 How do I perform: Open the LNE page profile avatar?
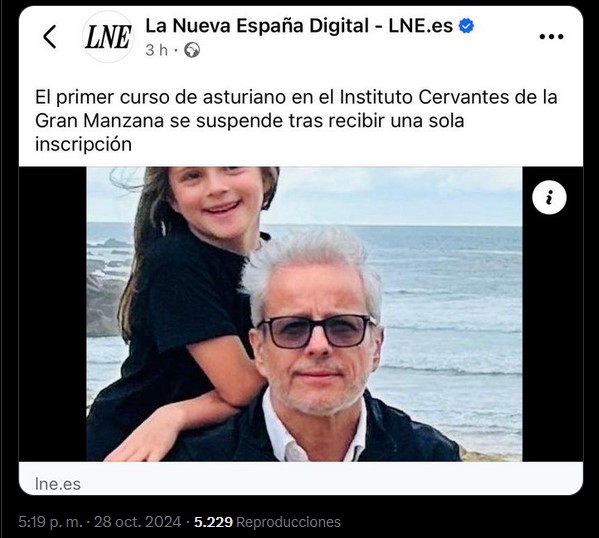point(108,37)
